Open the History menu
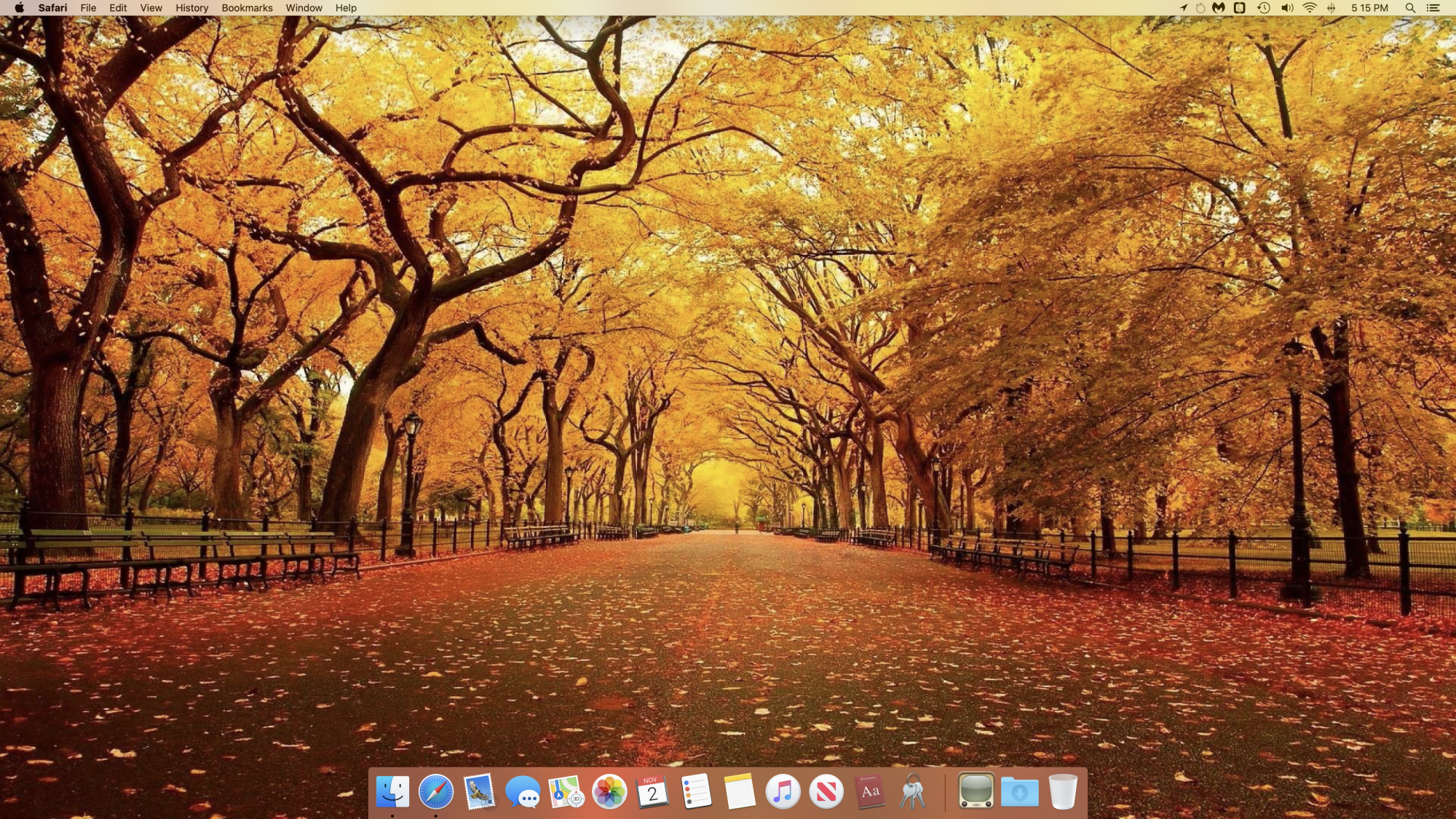Image resolution: width=1456 pixels, height=819 pixels. [x=191, y=8]
